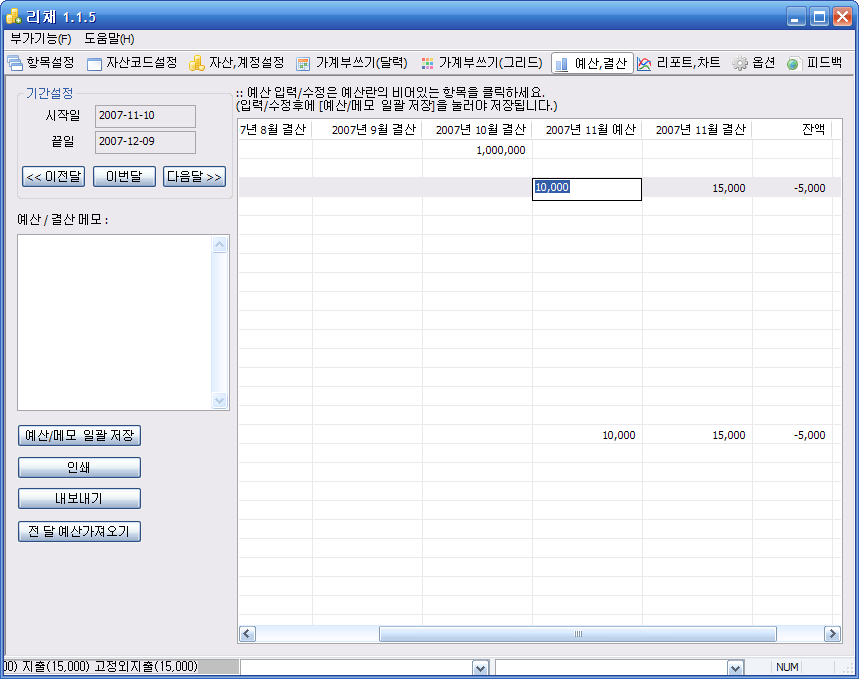Click the 시작일 date field
Screen dimensions: 859x679
145,115
